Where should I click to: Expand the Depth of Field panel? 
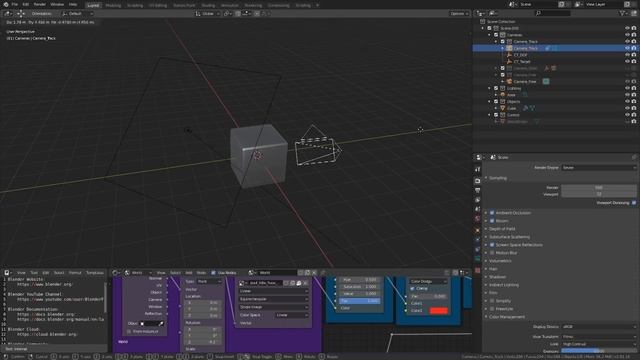[x=502, y=229]
